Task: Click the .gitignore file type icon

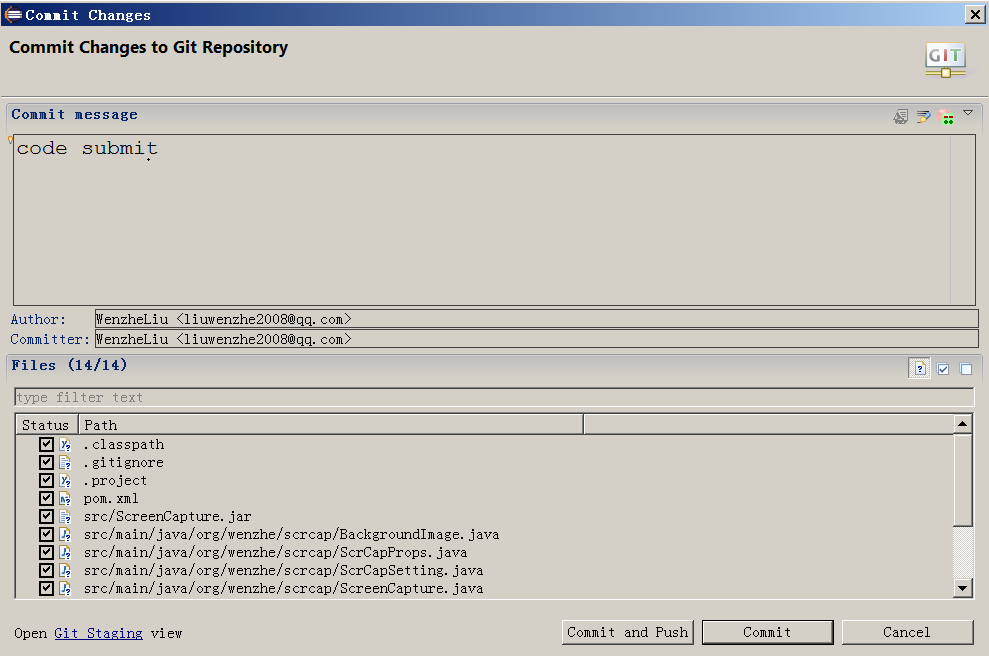Action: [x=65, y=463]
